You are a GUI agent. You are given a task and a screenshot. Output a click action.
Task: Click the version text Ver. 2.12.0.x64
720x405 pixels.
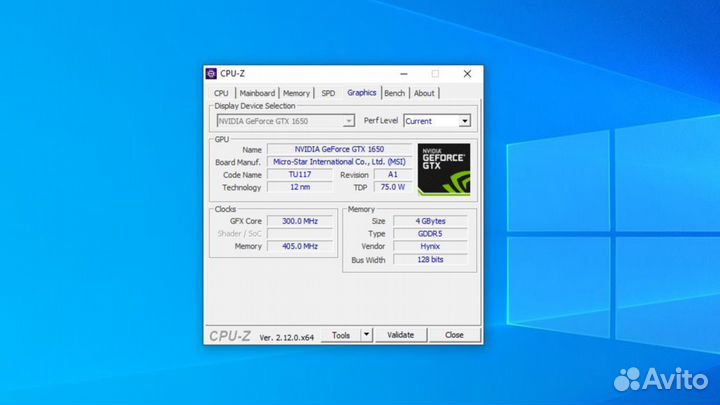(287, 338)
